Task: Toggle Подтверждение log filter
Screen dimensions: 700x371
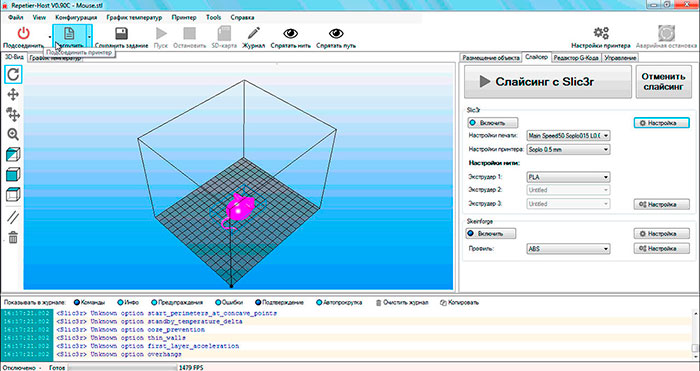Action: click(x=279, y=303)
